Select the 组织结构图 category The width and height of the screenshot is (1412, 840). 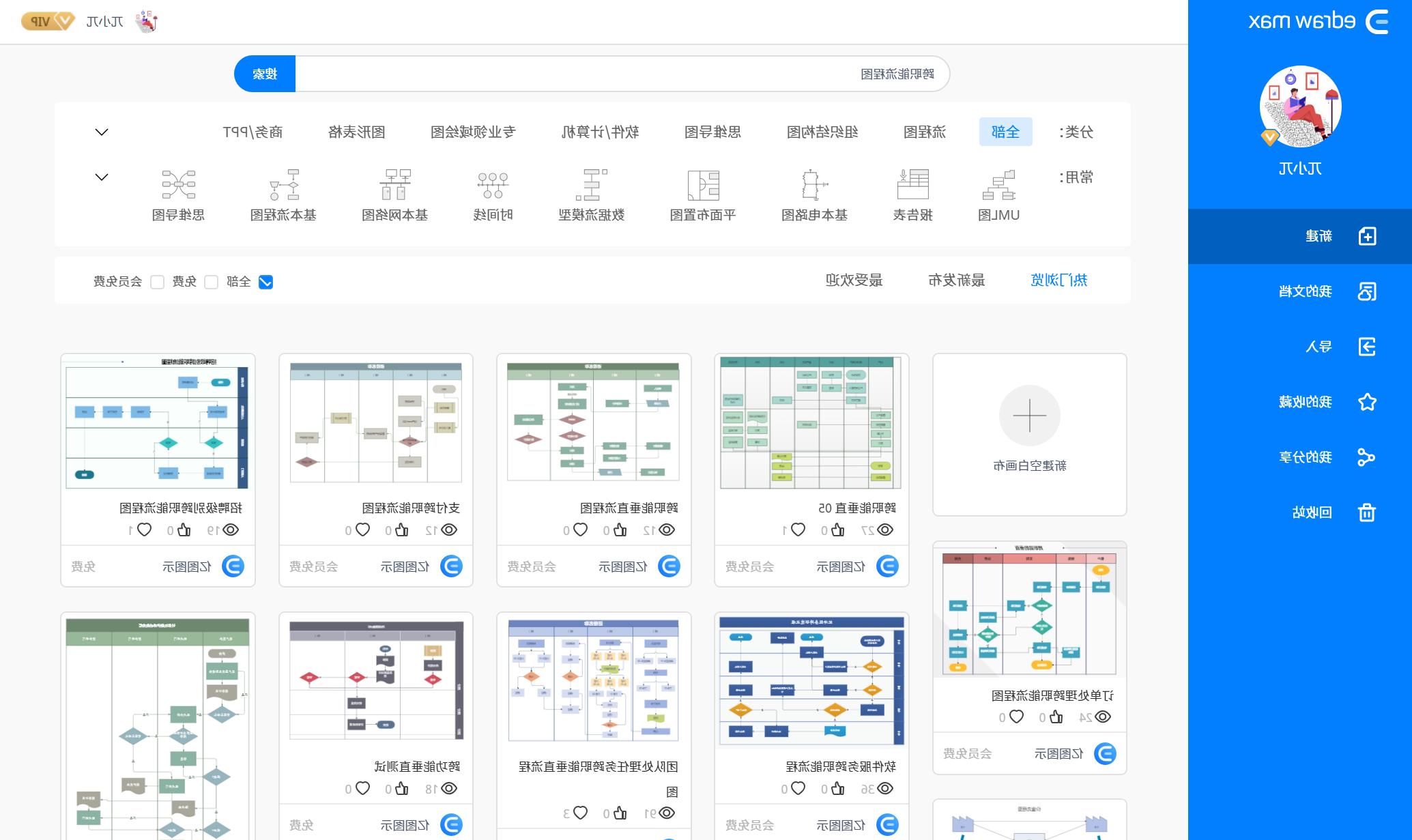(822, 132)
